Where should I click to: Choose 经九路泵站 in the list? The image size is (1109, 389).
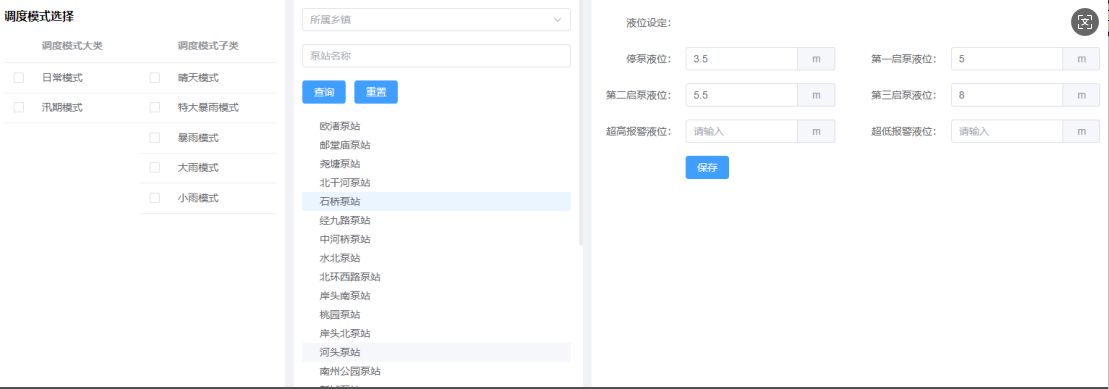(436, 221)
